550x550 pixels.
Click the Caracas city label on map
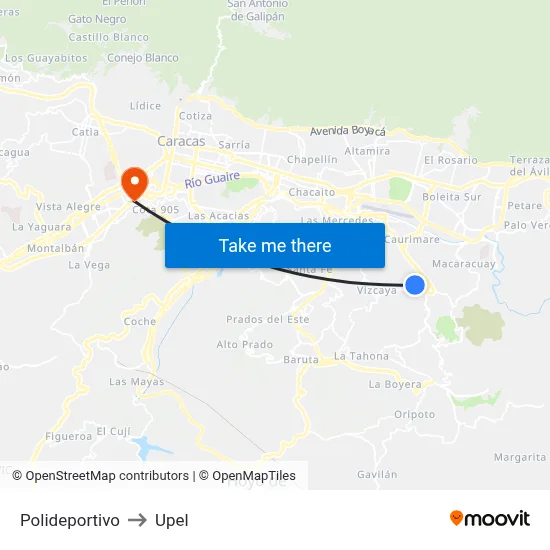coord(181,141)
